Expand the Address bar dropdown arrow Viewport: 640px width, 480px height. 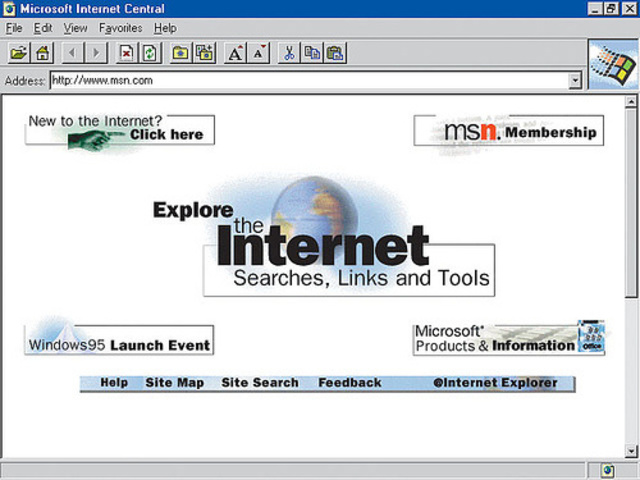575,80
